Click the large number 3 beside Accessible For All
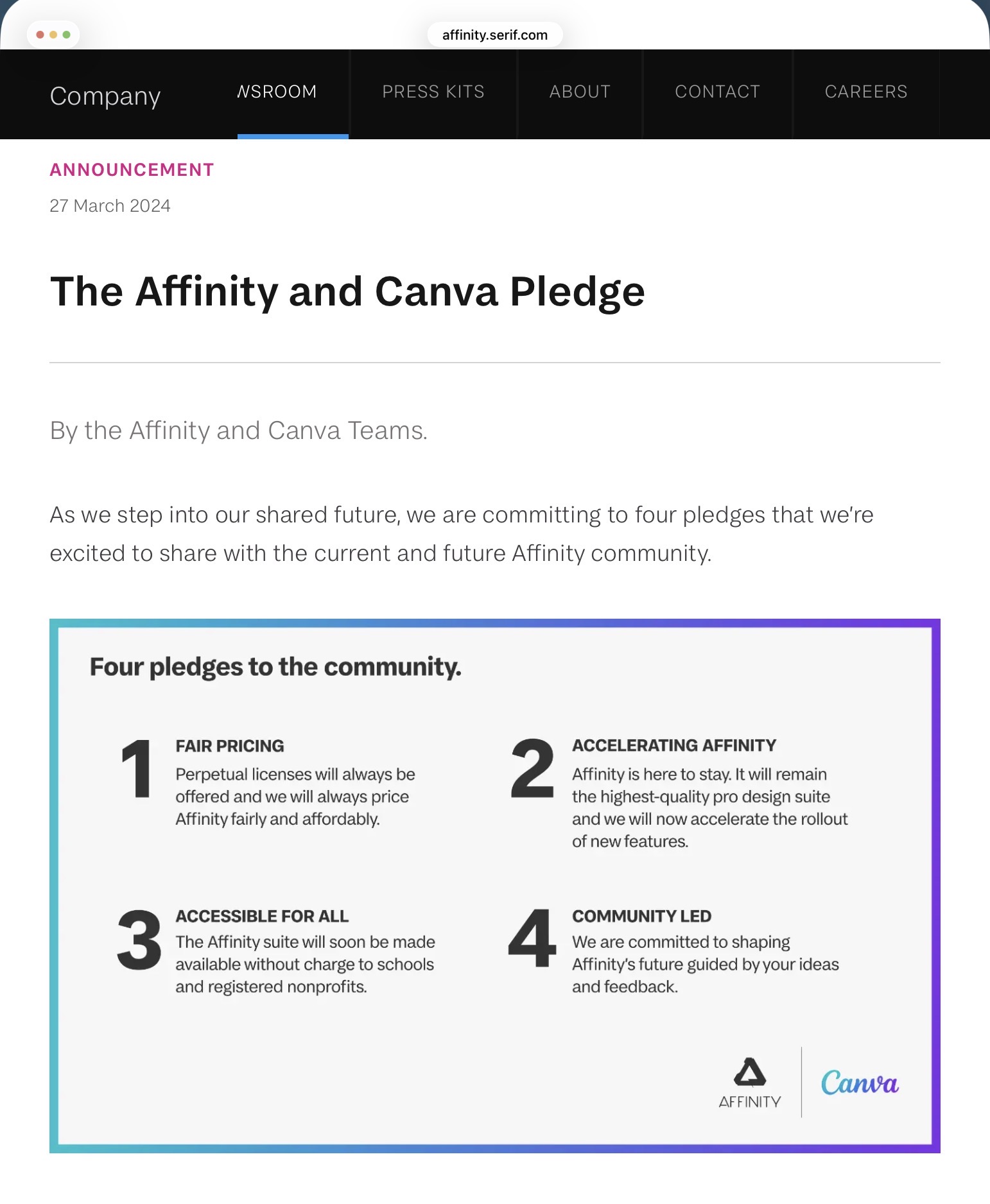The height and width of the screenshot is (1204, 990). click(x=139, y=940)
